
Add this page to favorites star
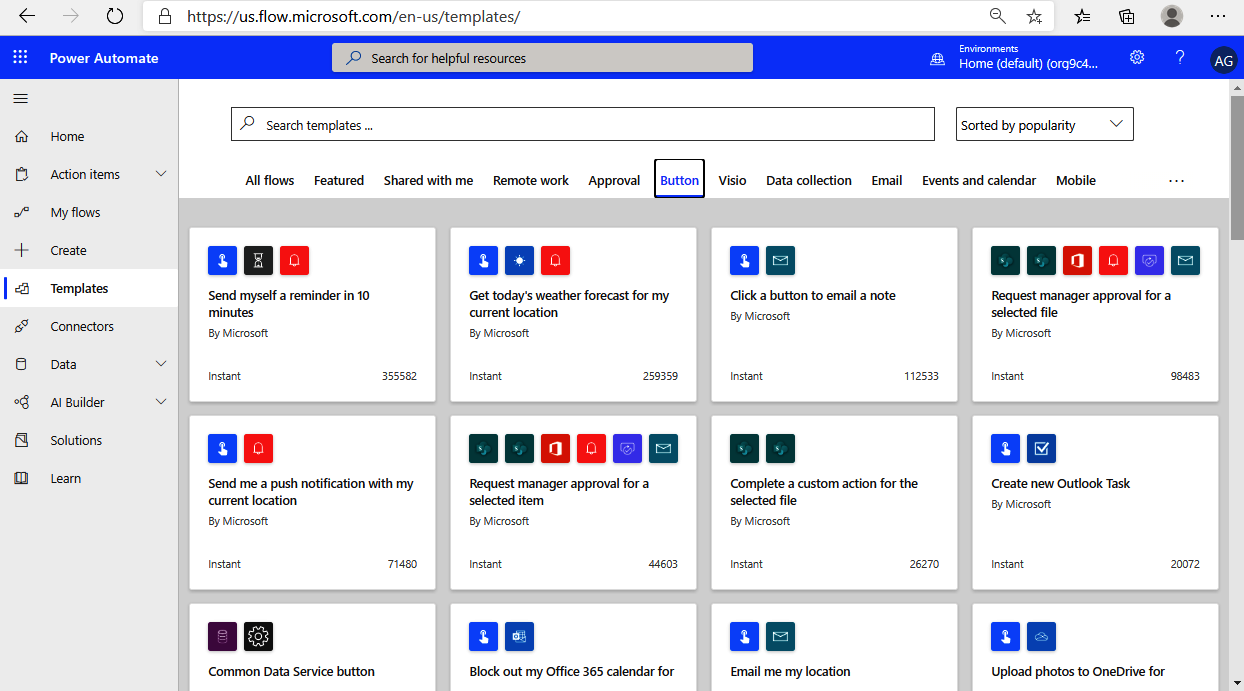pos(1034,16)
